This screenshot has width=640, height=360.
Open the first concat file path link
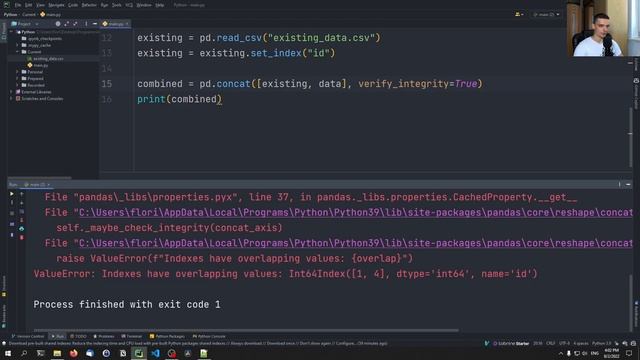point(355,213)
